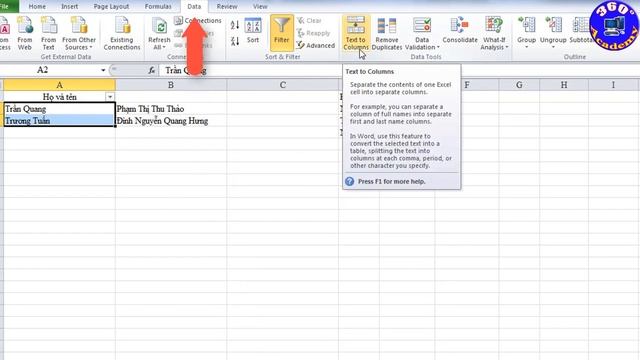640x360 pixels.
Task: Click the From Text import icon
Action: click(49, 33)
